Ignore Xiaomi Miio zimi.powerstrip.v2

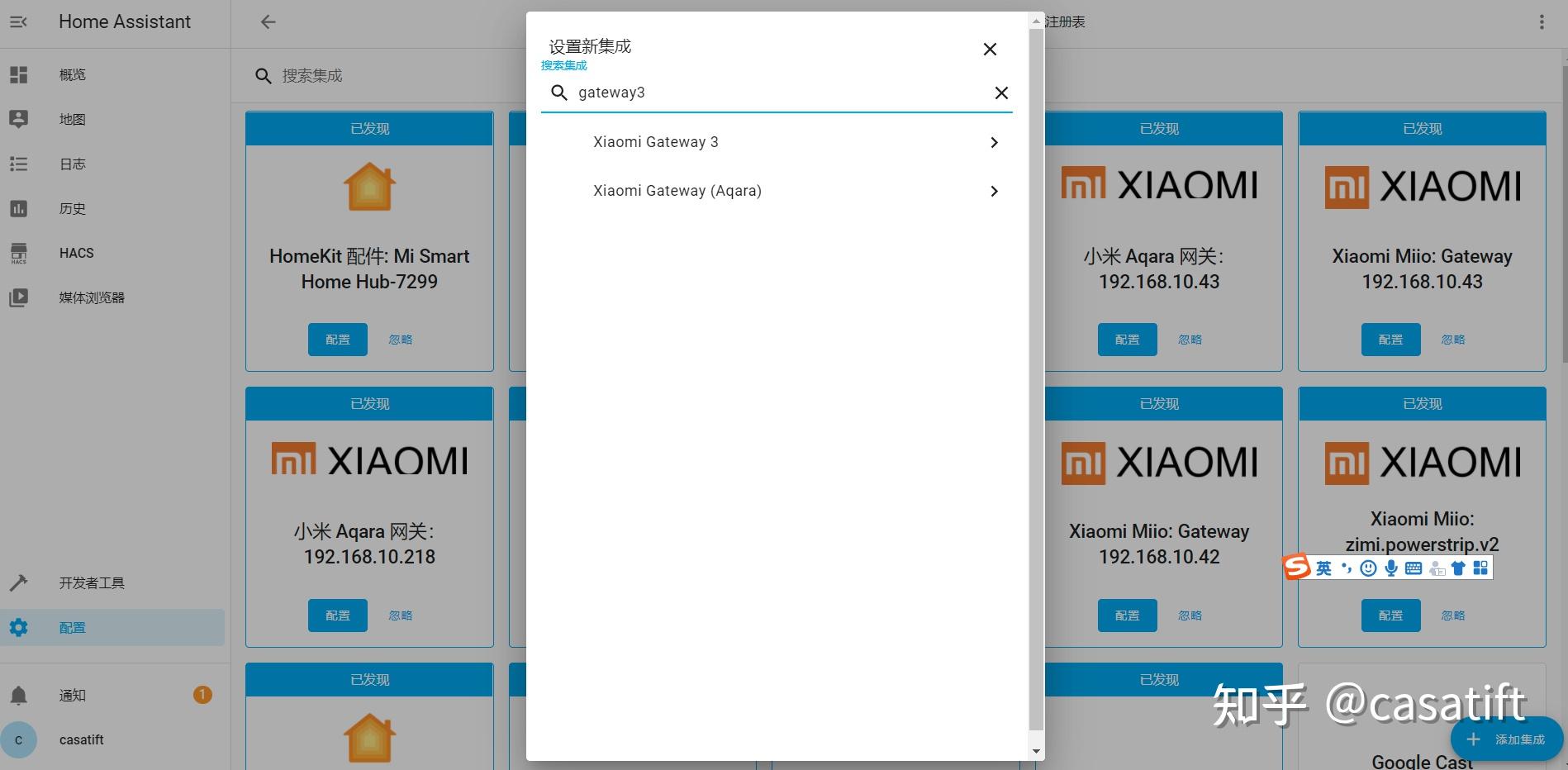1454,616
